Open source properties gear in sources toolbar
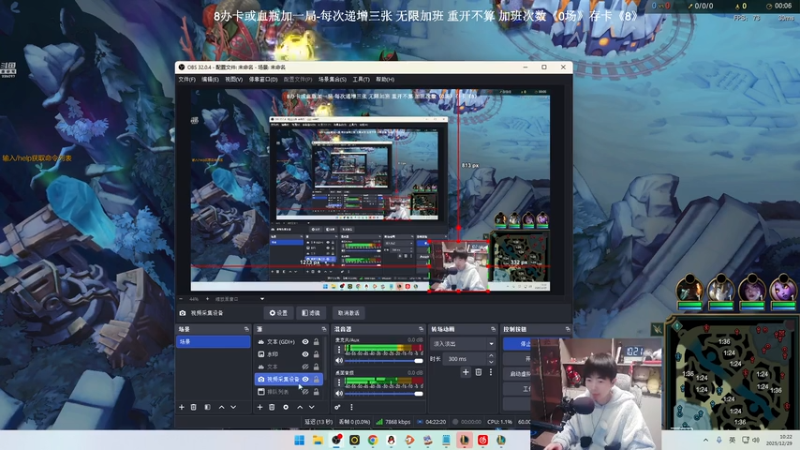The image size is (800, 450). tap(286, 407)
